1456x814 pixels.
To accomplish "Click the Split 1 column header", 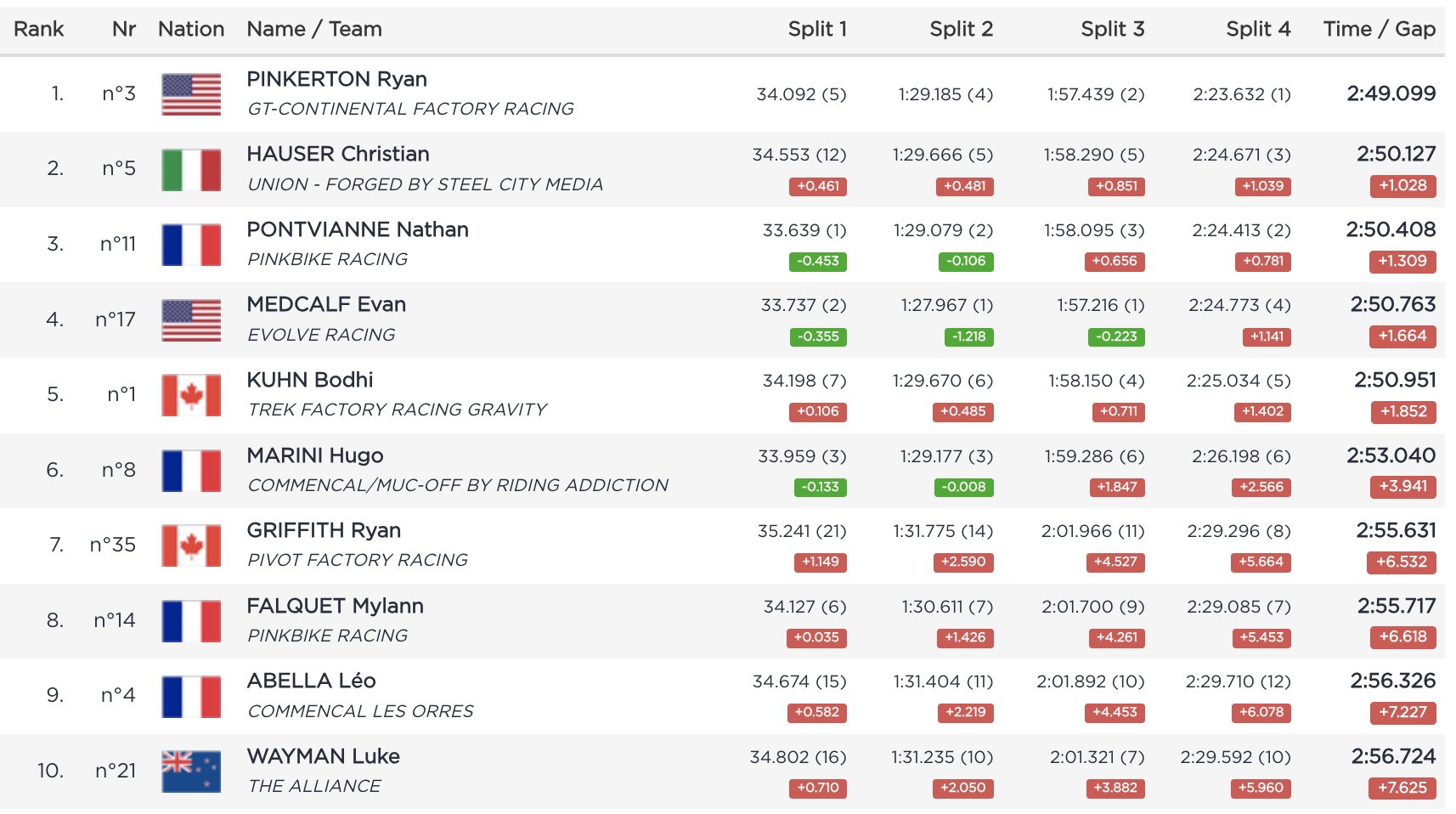I will click(817, 29).
